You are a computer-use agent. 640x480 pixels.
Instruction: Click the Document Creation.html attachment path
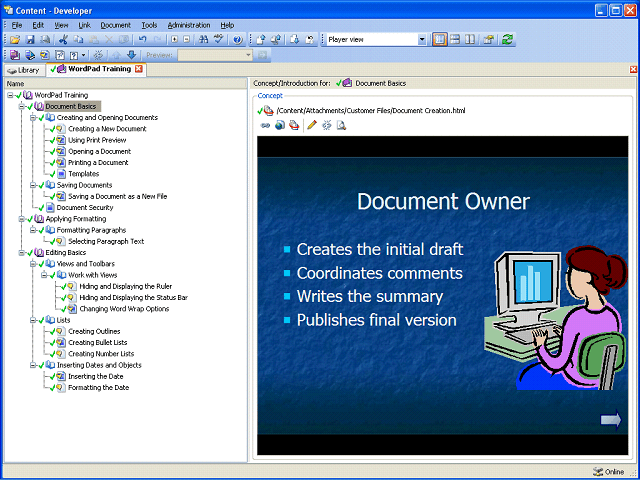click(371, 111)
